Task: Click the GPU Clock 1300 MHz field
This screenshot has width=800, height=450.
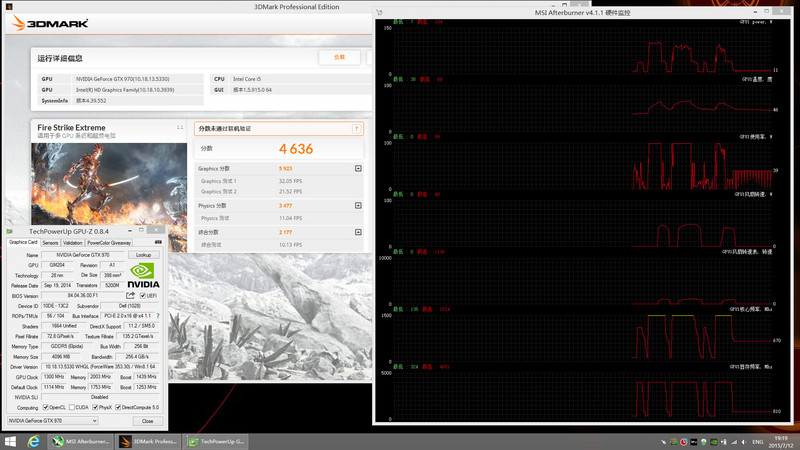Action: [54, 377]
